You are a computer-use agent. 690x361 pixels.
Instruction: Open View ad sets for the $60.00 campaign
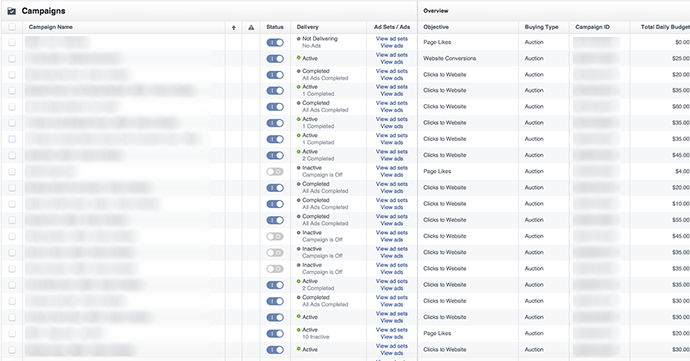point(392,103)
